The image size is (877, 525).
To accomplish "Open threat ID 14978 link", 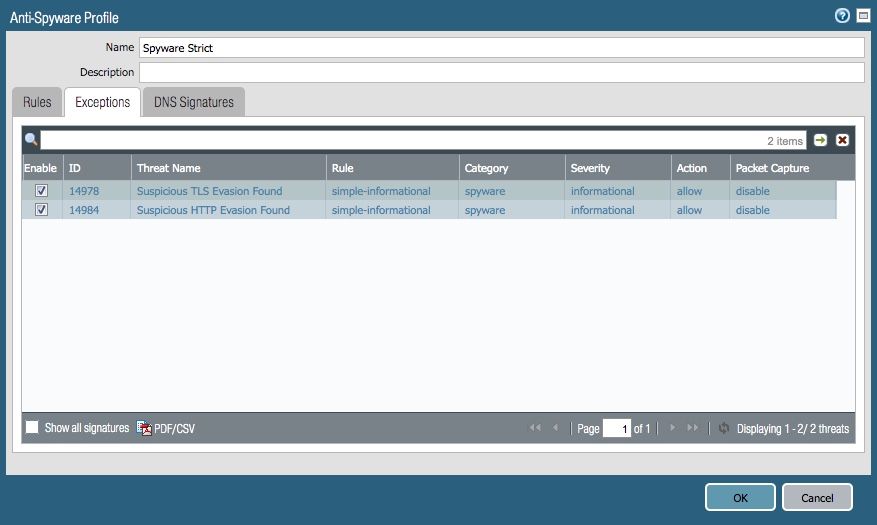I will click(84, 191).
